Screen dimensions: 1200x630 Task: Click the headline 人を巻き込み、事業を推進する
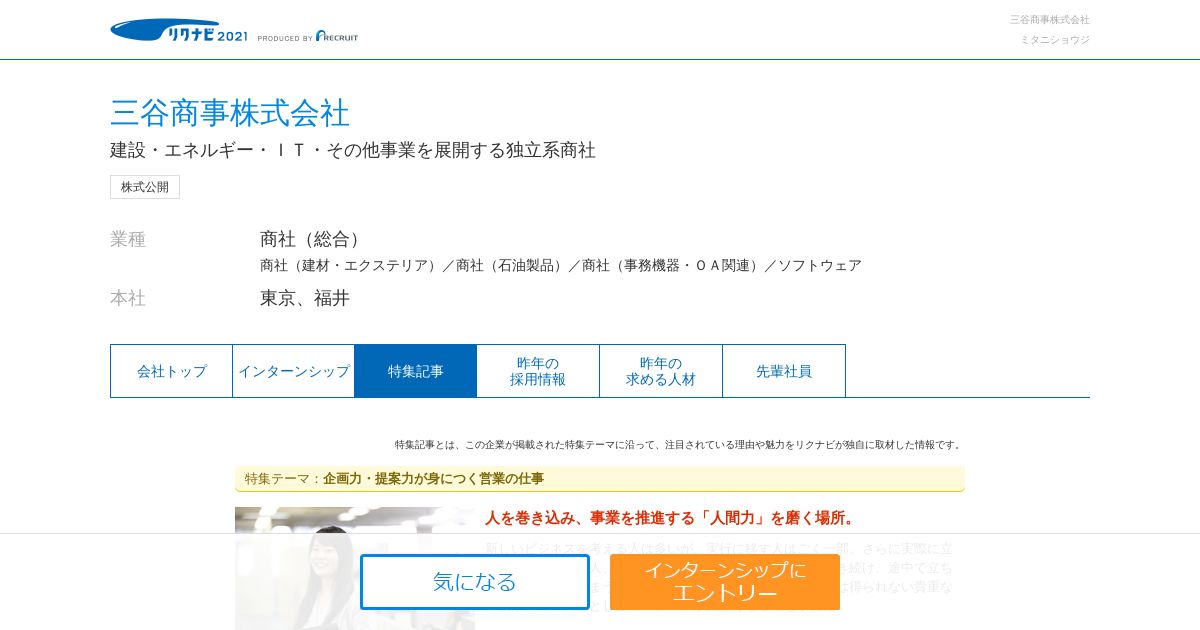[670, 518]
